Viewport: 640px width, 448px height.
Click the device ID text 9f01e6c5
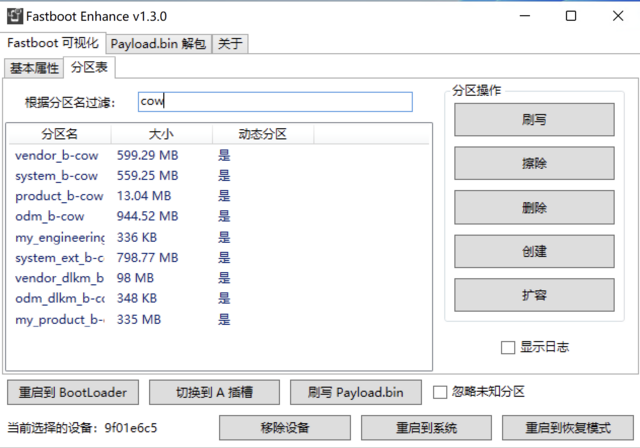click(x=131, y=428)
